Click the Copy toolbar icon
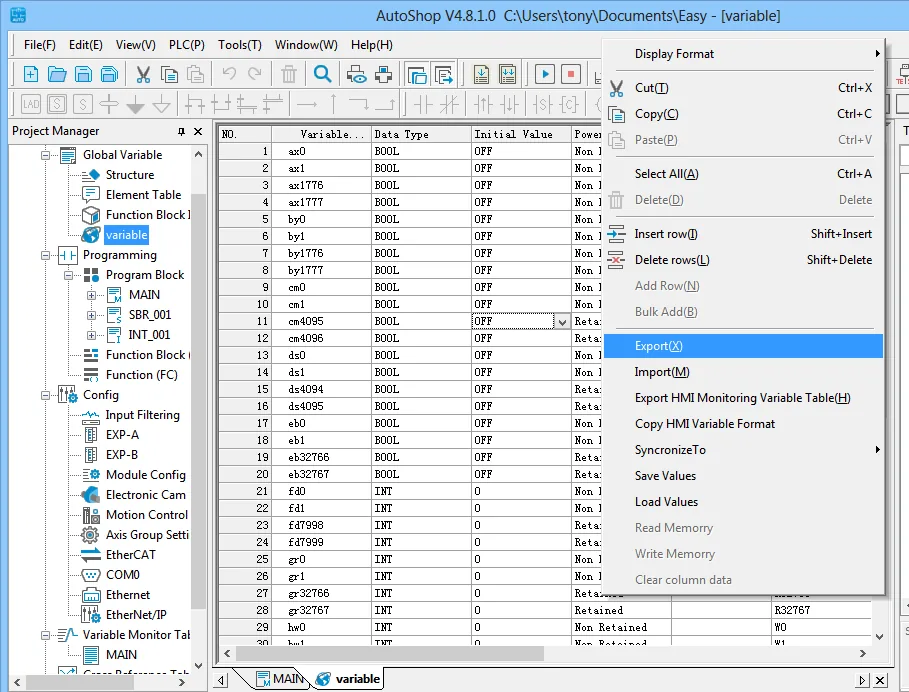Screen dimensions: 909x692 pyautogui.click(x=169, y=74)
